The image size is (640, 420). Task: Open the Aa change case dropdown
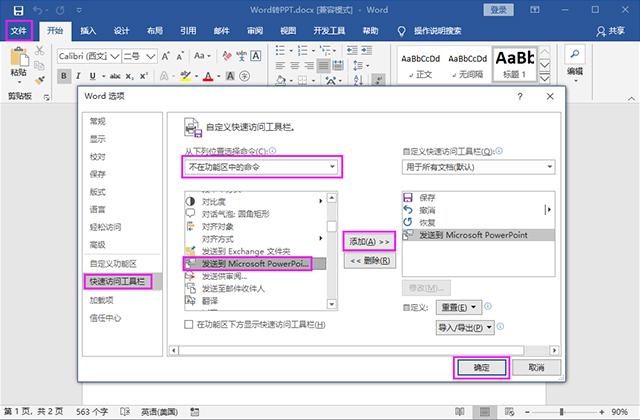click(202, 56)
